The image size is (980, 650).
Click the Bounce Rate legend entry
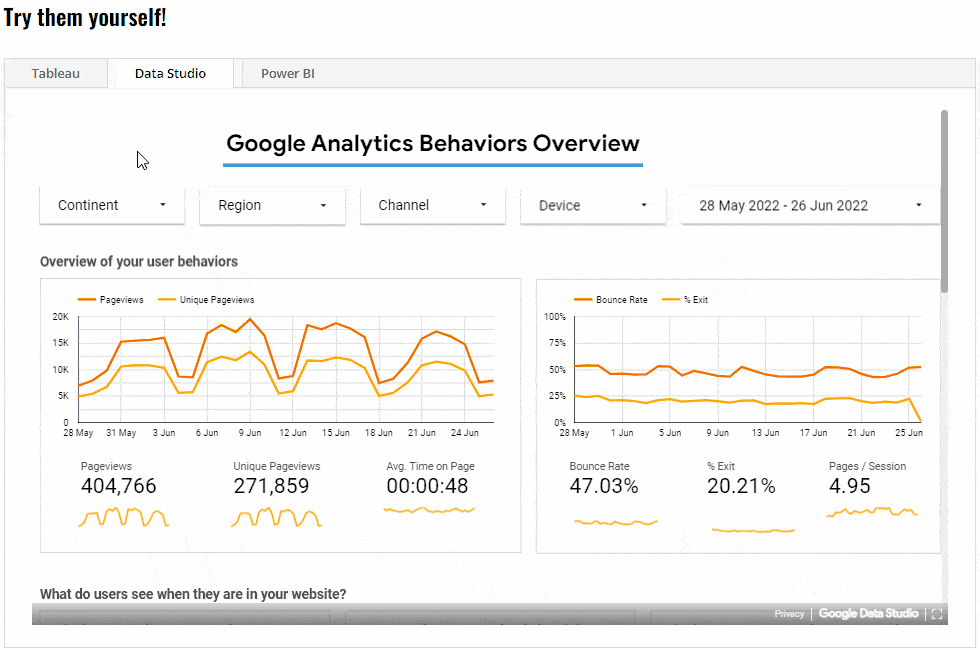(611, 300)
